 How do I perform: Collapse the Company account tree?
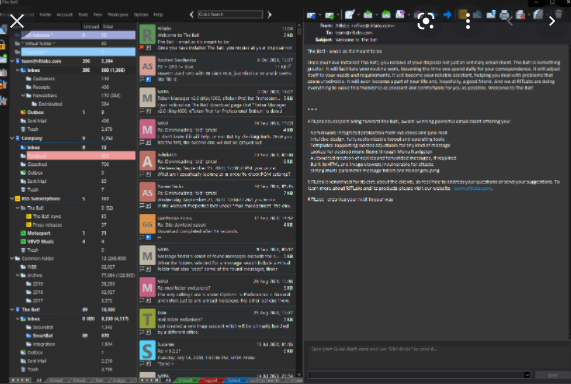tap(12, 138)
